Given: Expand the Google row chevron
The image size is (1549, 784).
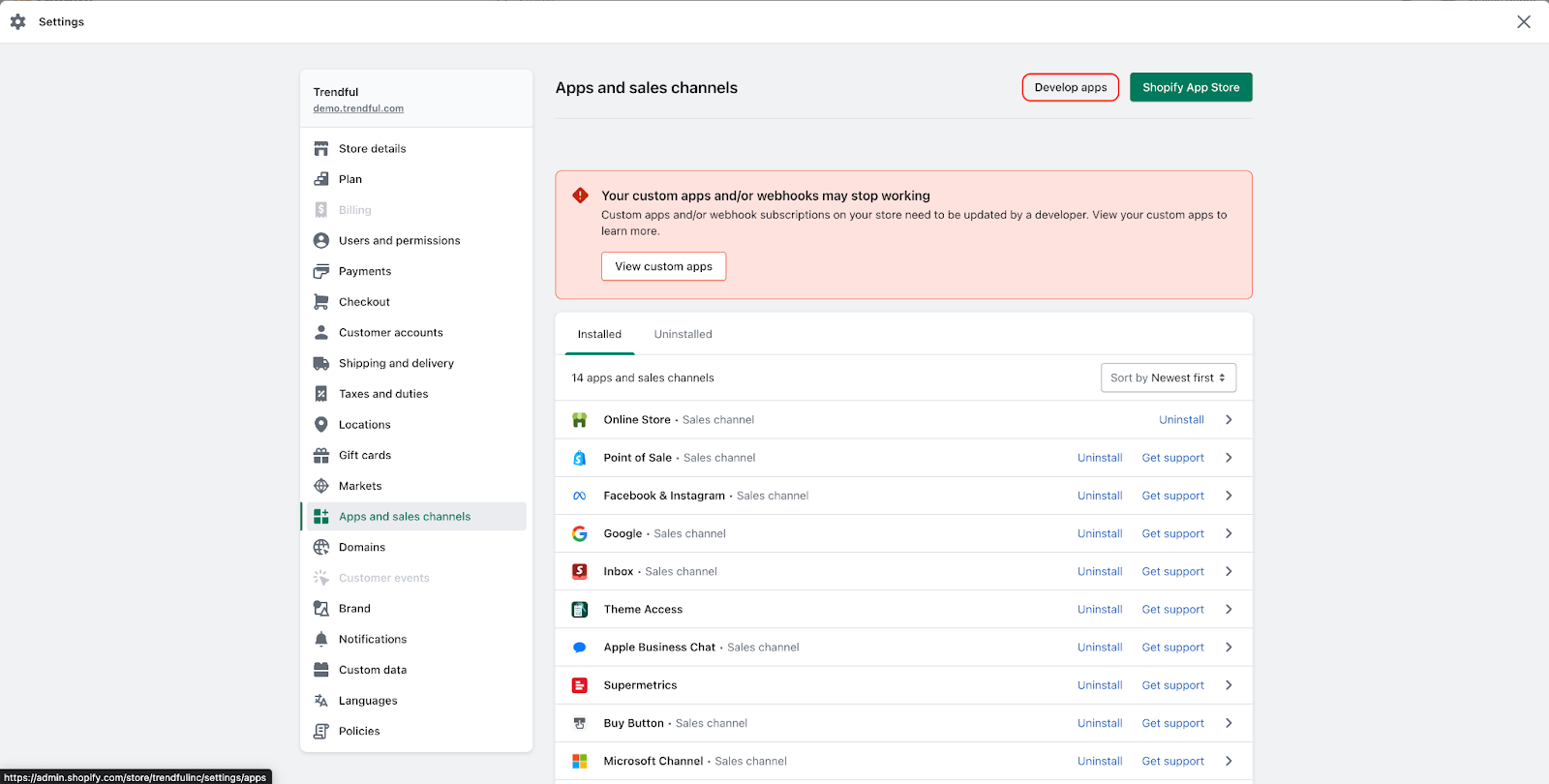Looking at the screenshot, I should tap(1229, 533).
